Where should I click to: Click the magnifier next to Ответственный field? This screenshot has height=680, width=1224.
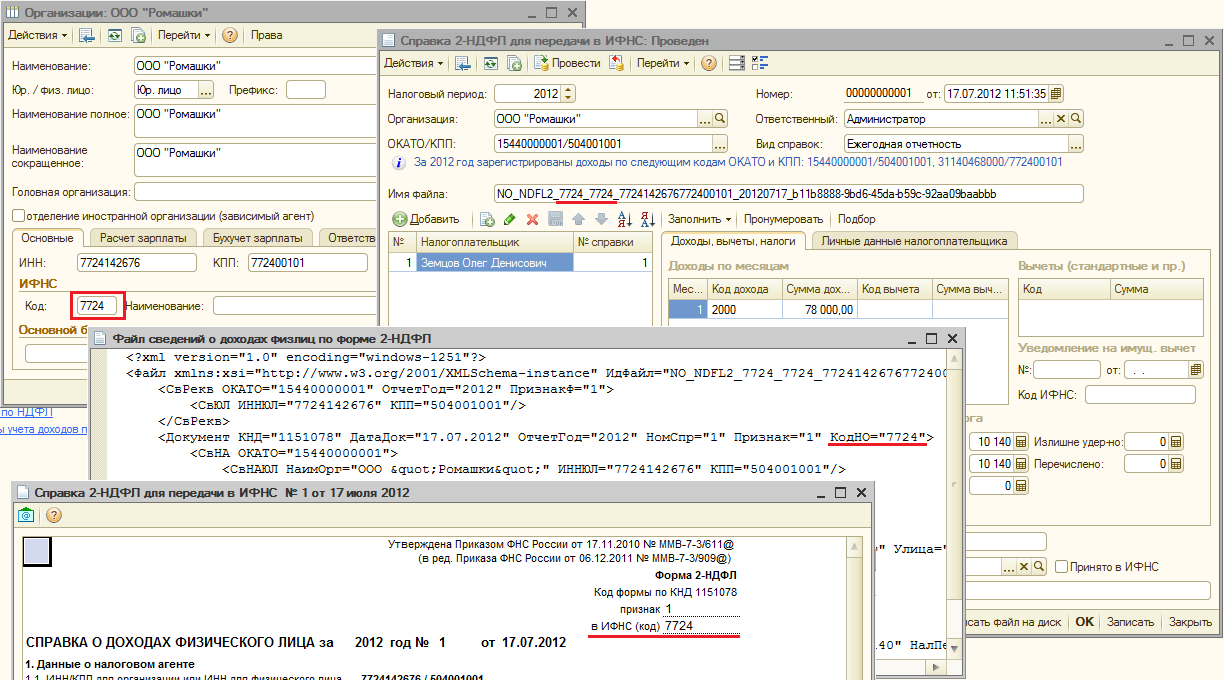click(x=1076, y=118)
